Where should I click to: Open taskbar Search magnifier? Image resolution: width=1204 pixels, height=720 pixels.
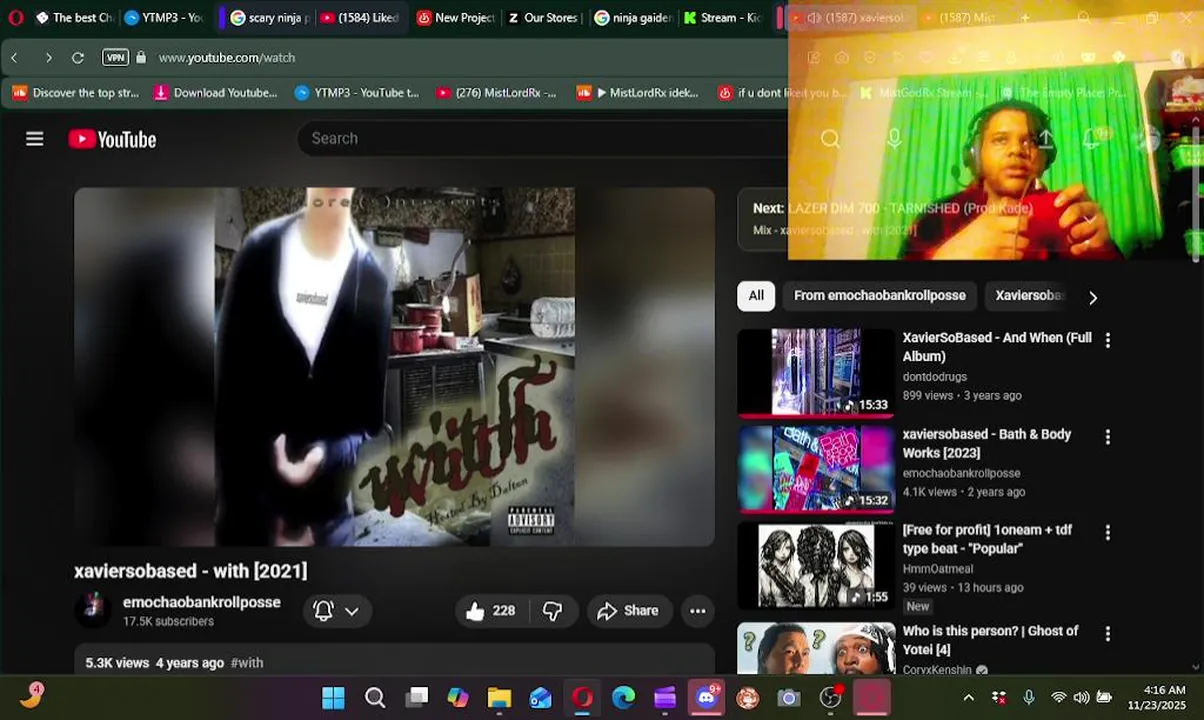(375, 697)
